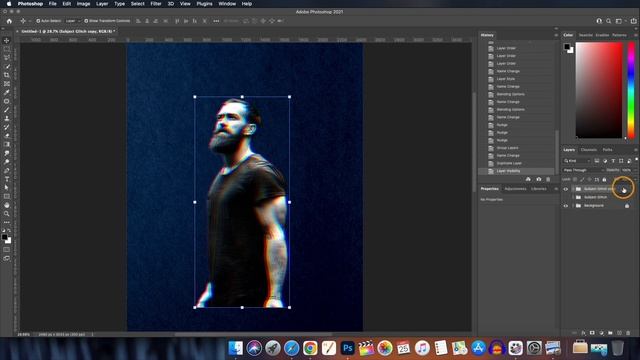Select the Brush tool
The height and width of the screenshot is (360, 640).
coord(7,110)
